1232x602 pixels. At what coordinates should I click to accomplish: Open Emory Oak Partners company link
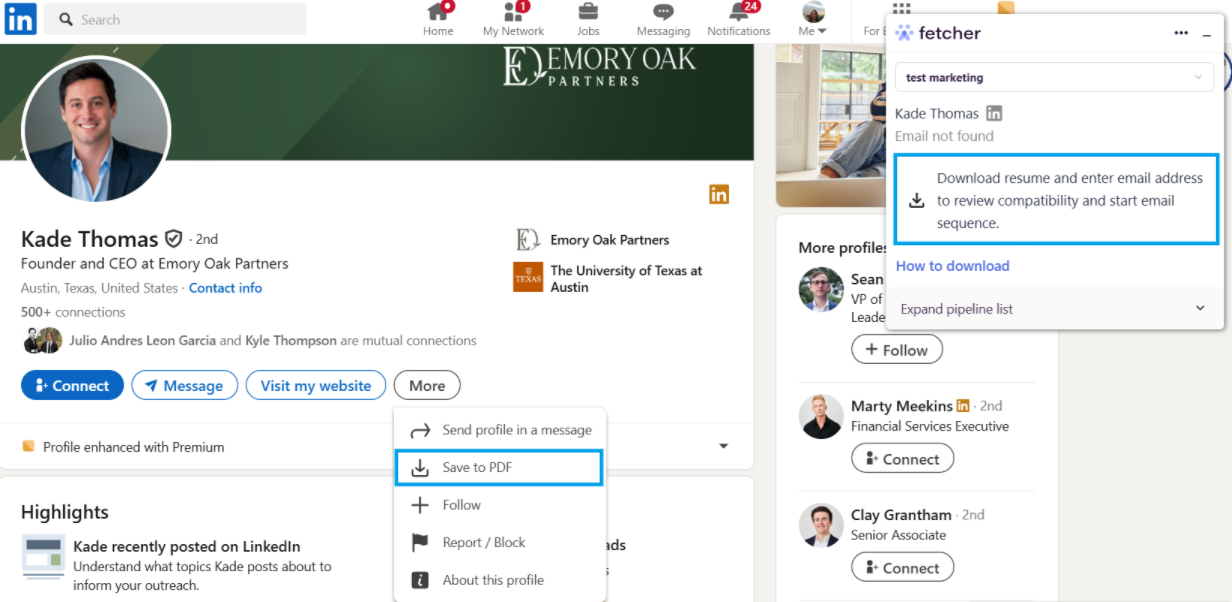(610, 240)
